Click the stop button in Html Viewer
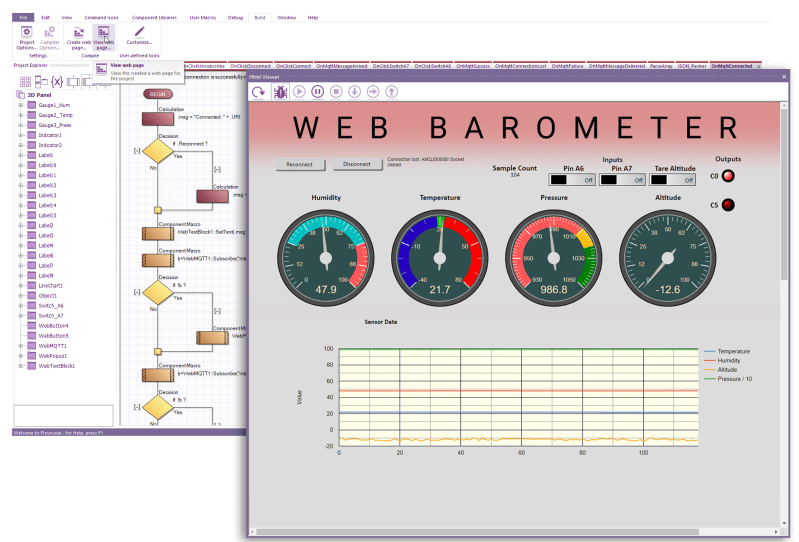Viewport: 799px width, 542px height. (336, 92)
